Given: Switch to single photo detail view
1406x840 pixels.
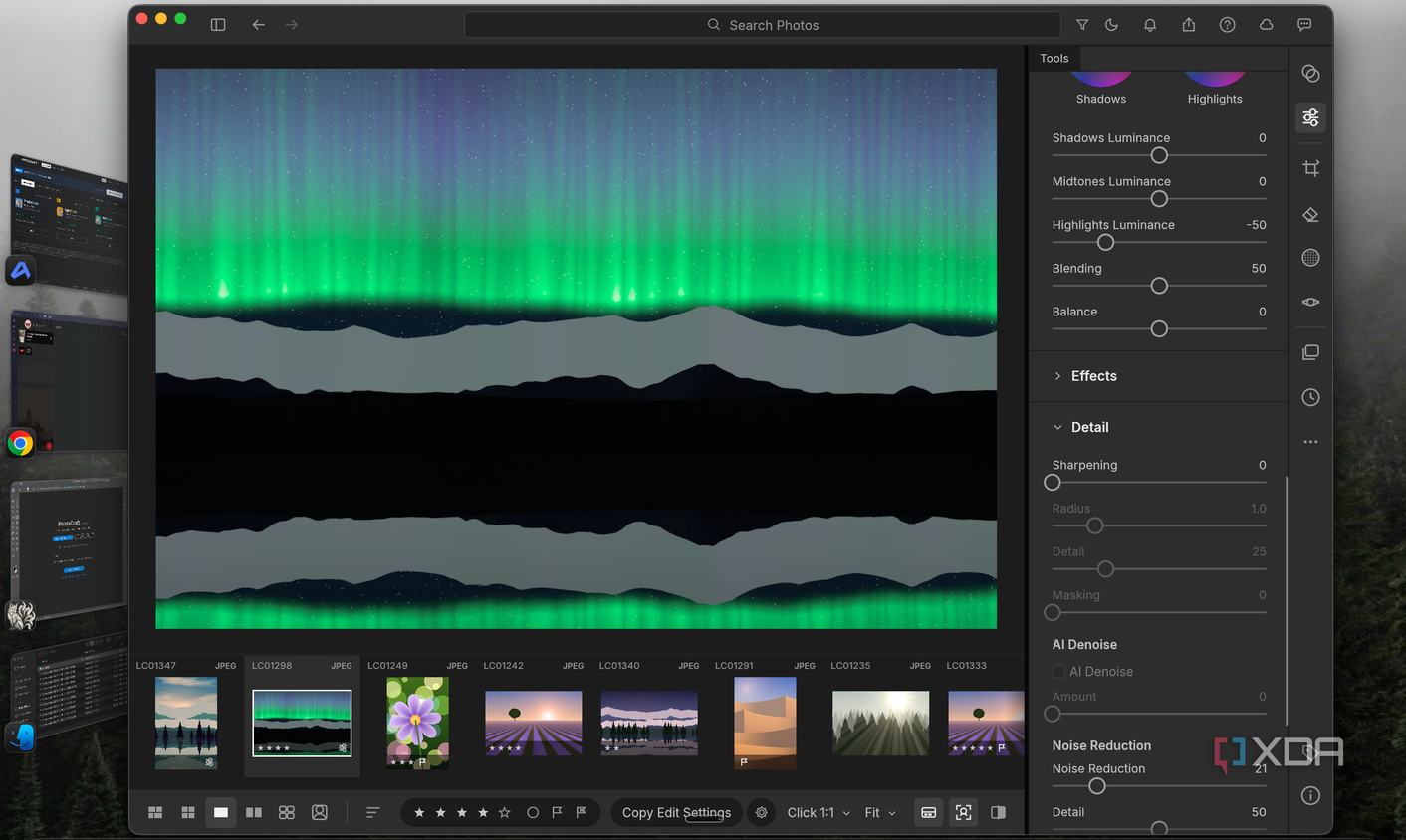Looking at the screenshot, I should 221,813.
